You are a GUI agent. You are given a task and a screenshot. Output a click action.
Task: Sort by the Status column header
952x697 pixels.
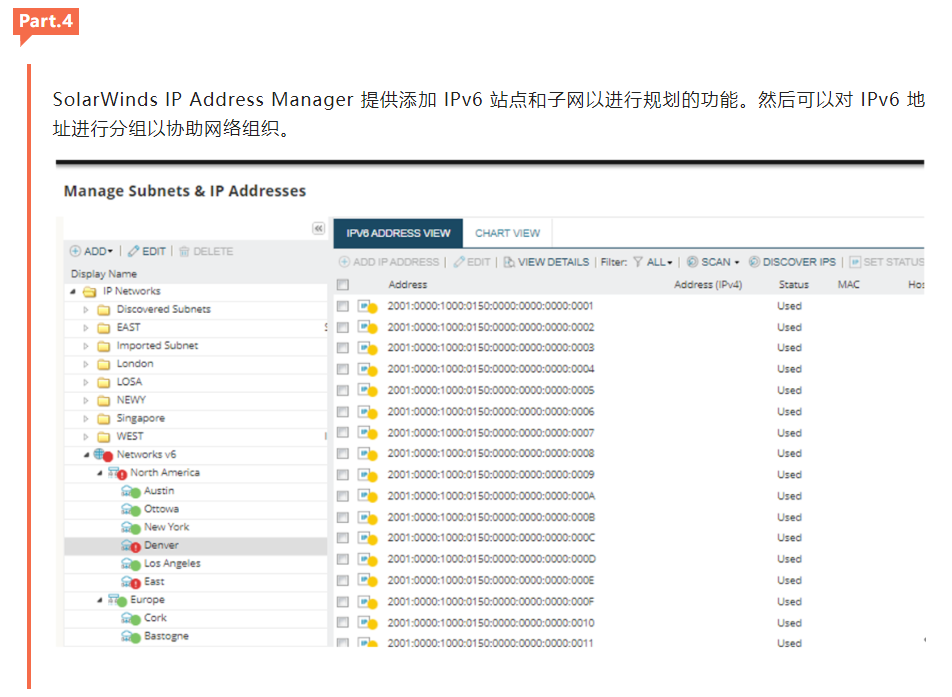coord(794,284)
